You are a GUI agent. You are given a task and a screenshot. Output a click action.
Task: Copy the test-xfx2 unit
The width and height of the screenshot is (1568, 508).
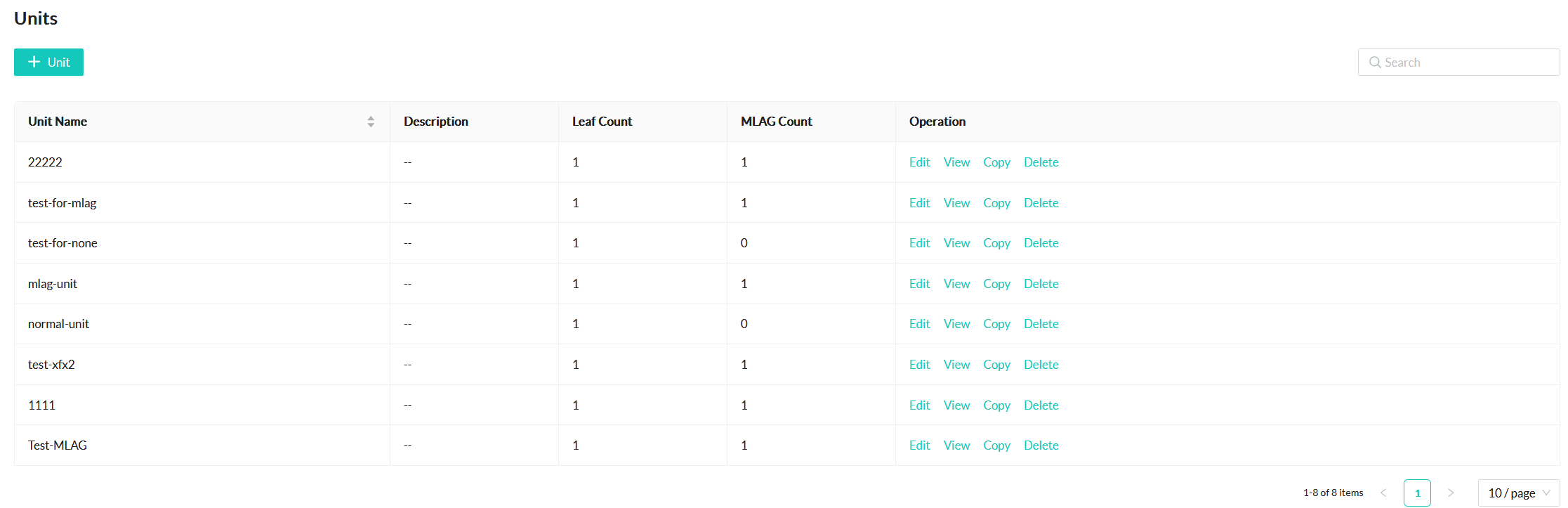pos(996,365)
